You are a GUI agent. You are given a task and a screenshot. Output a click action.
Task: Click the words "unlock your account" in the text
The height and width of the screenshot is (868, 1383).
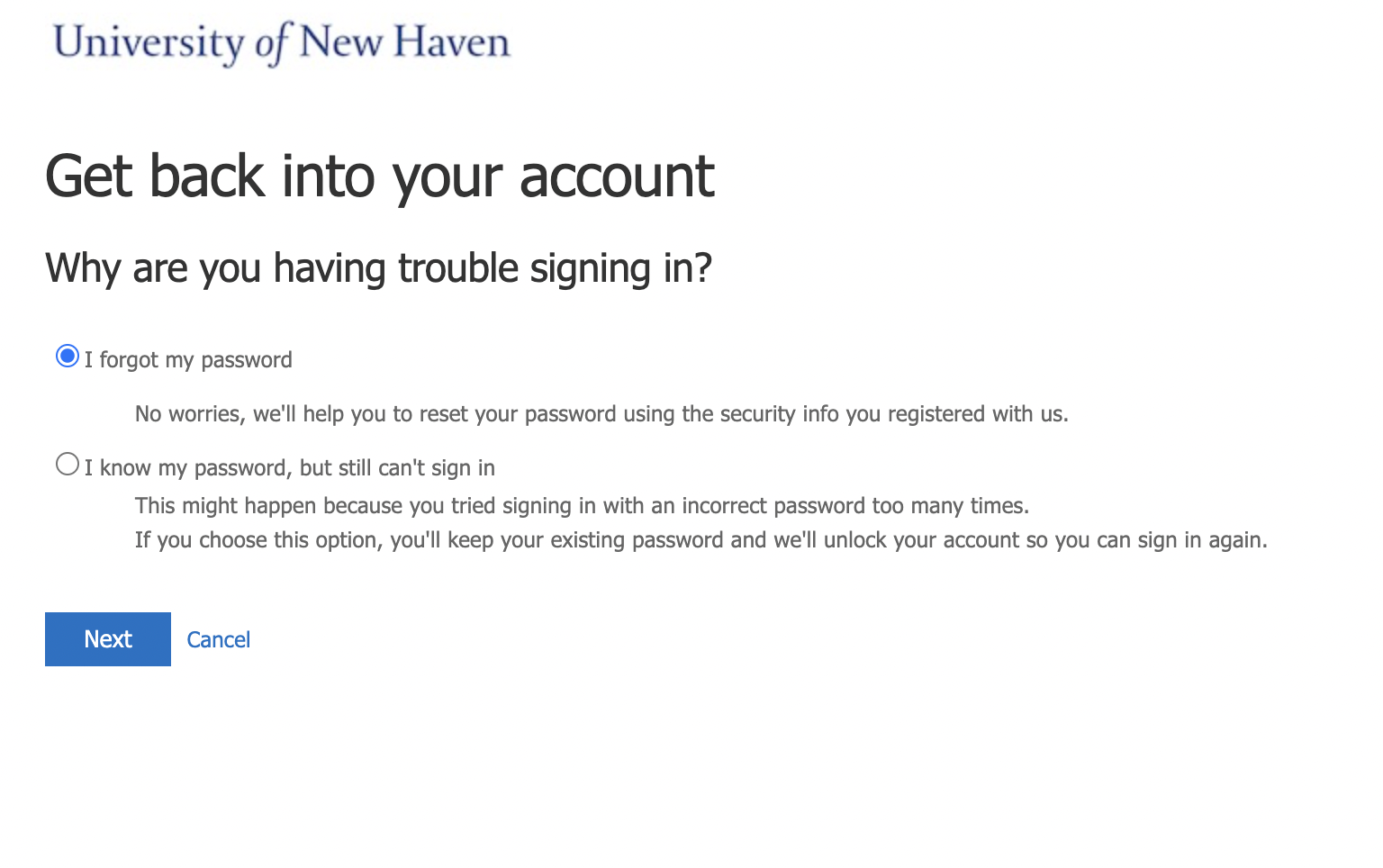pos(922,540)
